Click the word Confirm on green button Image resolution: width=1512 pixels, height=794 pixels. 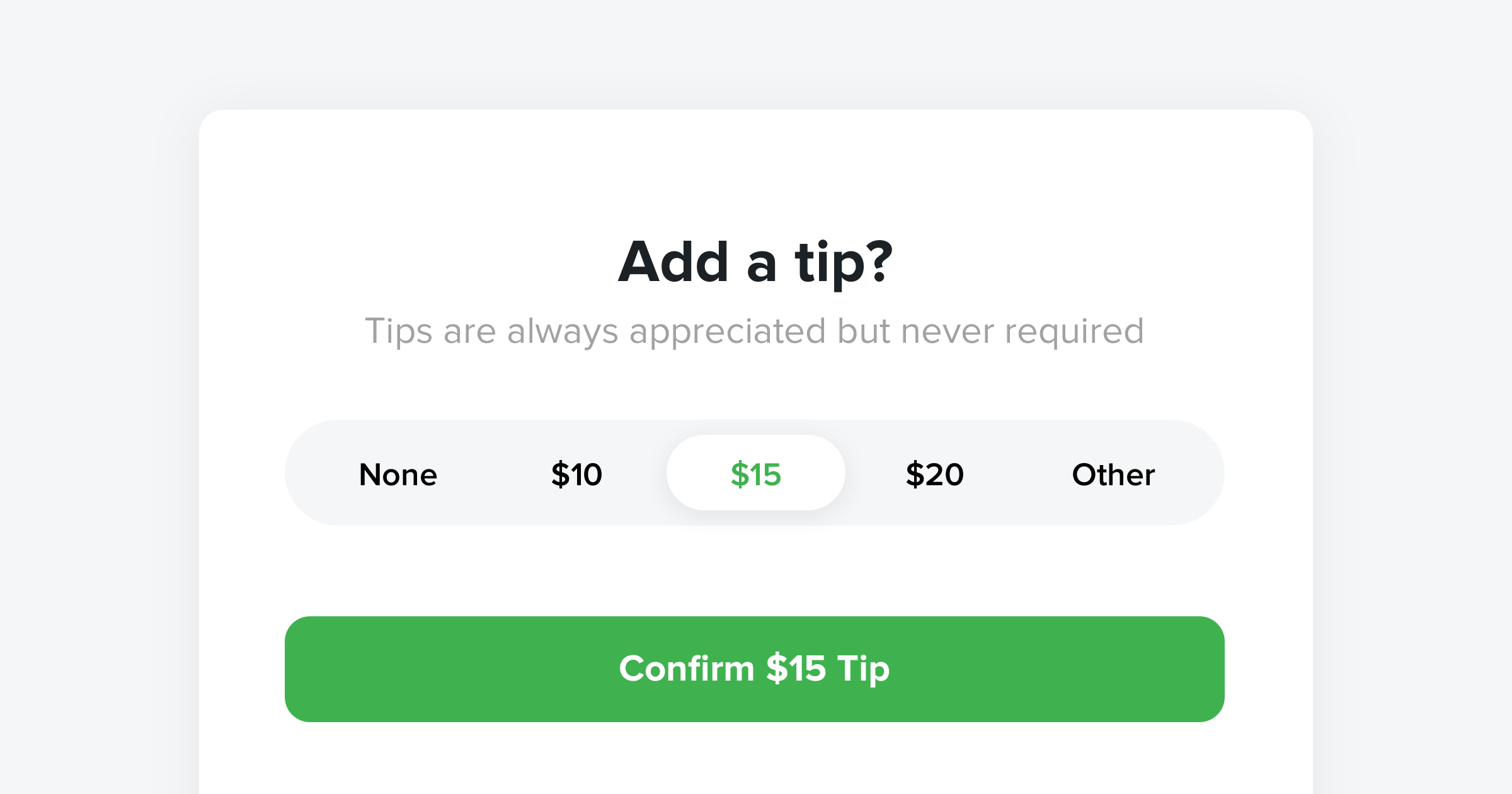point(687,668)
